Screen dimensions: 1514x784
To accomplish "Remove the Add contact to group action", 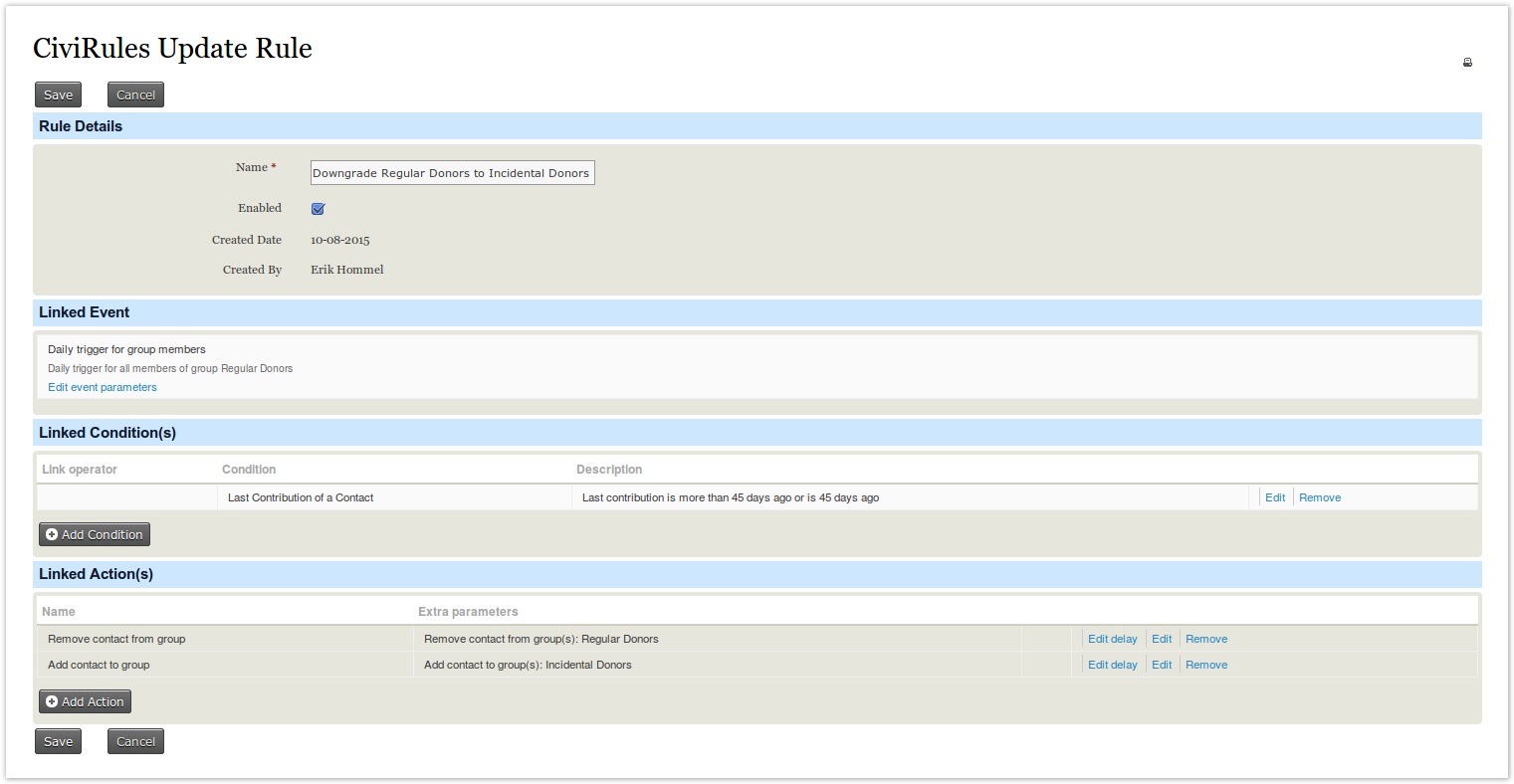I will coord(1205,665).
